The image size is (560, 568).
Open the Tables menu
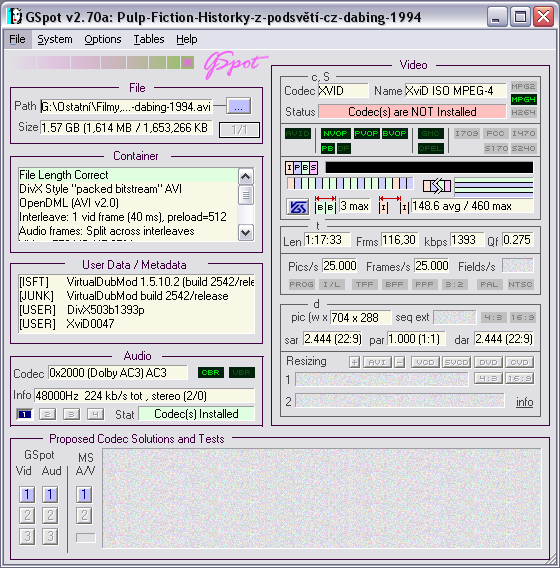[x=149, y=39]
